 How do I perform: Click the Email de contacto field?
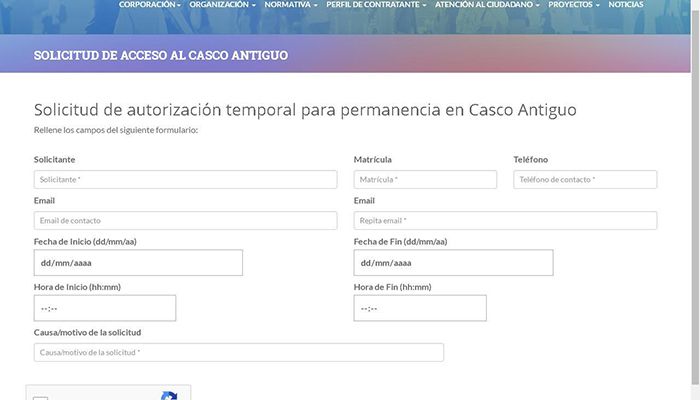pyautogui.click(x=185, y=221)
